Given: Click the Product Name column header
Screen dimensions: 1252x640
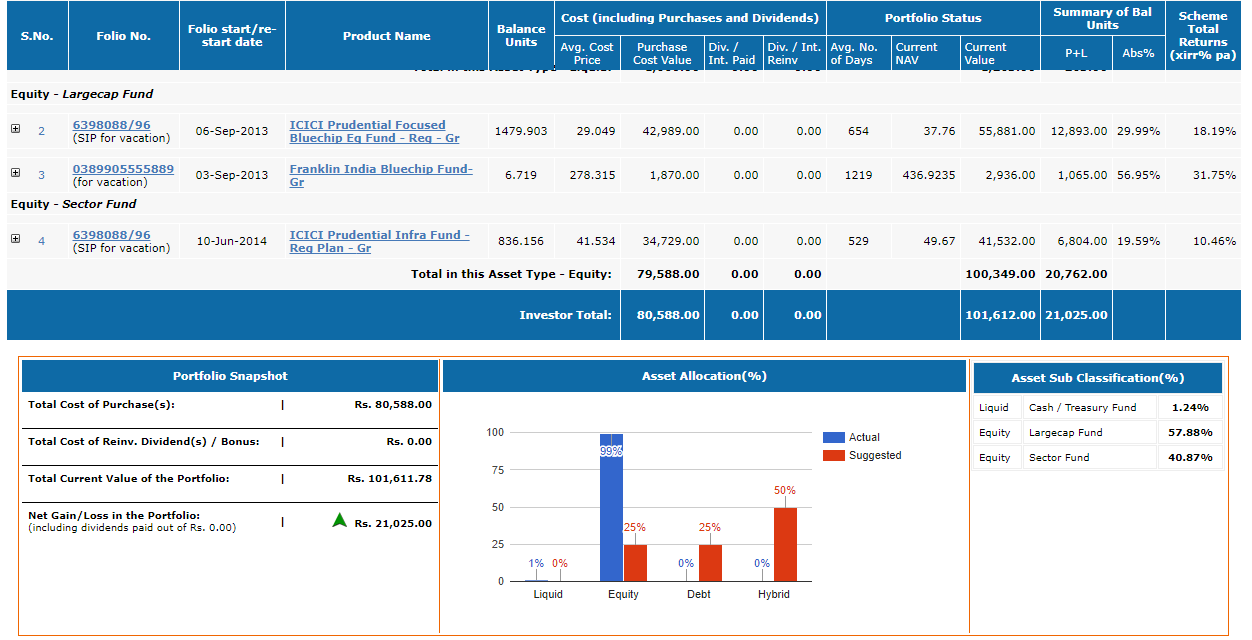Looking at the screenshot, I should point(387,36).
